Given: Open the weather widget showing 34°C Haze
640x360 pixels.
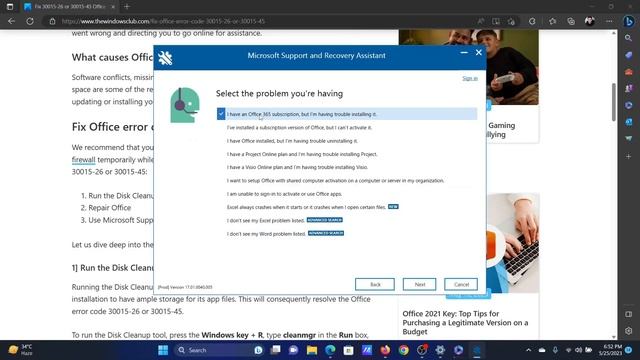Looking at the screenshot, I should pyautogui.click(x=20, y=350).
